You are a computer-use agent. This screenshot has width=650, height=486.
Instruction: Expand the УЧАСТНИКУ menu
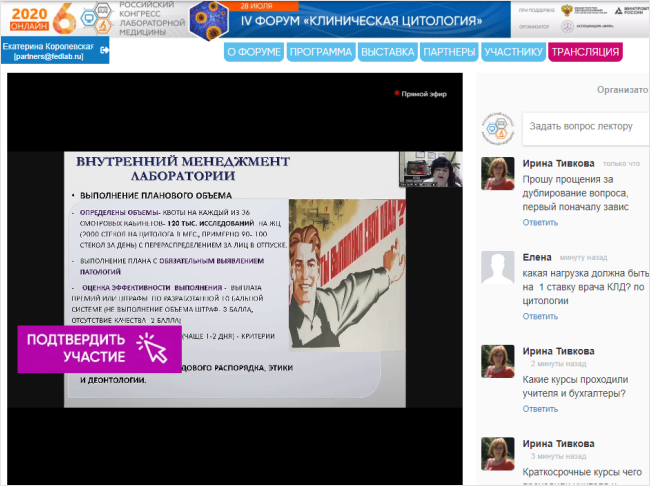tap(512, 52)
